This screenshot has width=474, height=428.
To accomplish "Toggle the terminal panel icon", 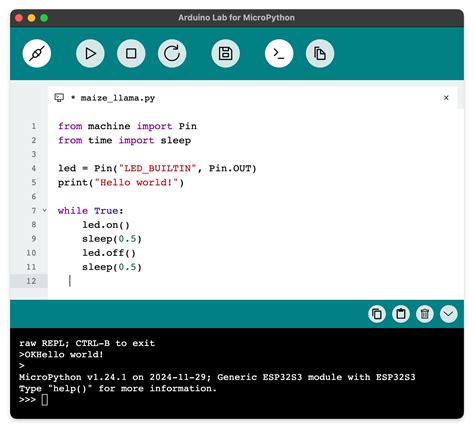I will click(279, 53).
